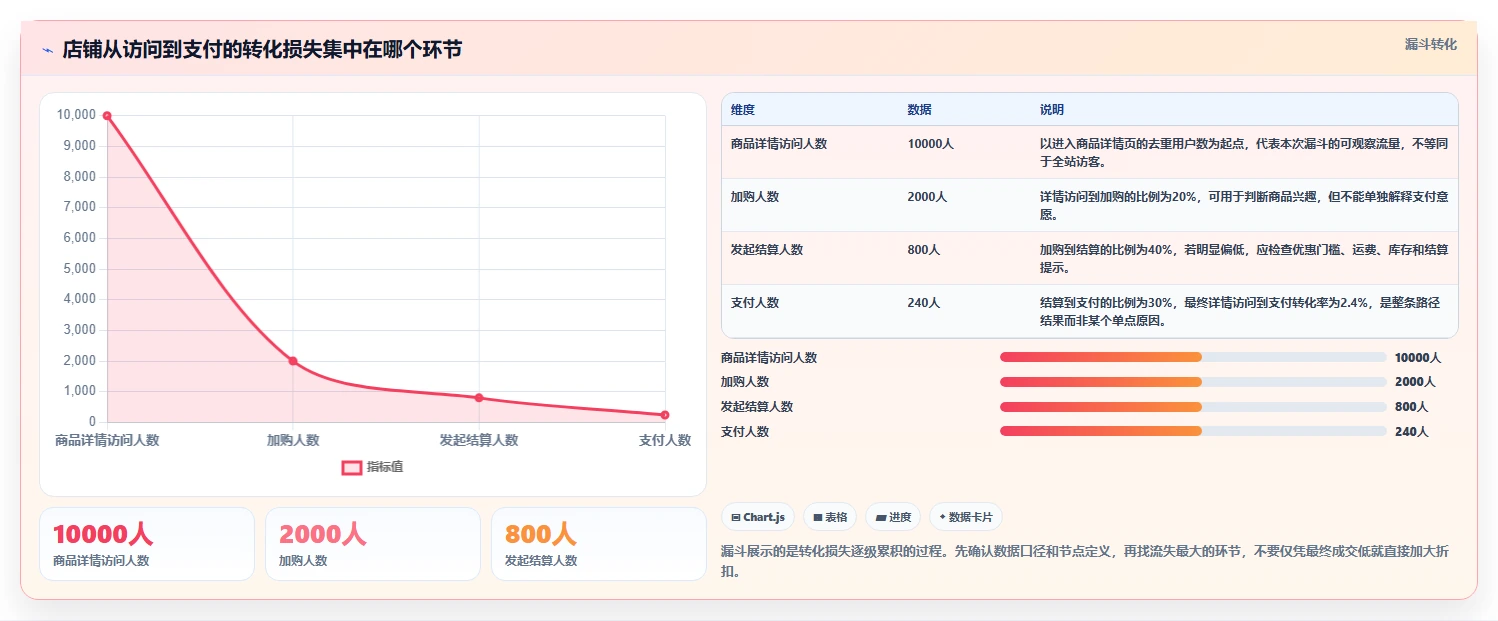This screenshot has width=1498, height=621.
Task: Open the 2000人 data card
Action: click(373, 544)
